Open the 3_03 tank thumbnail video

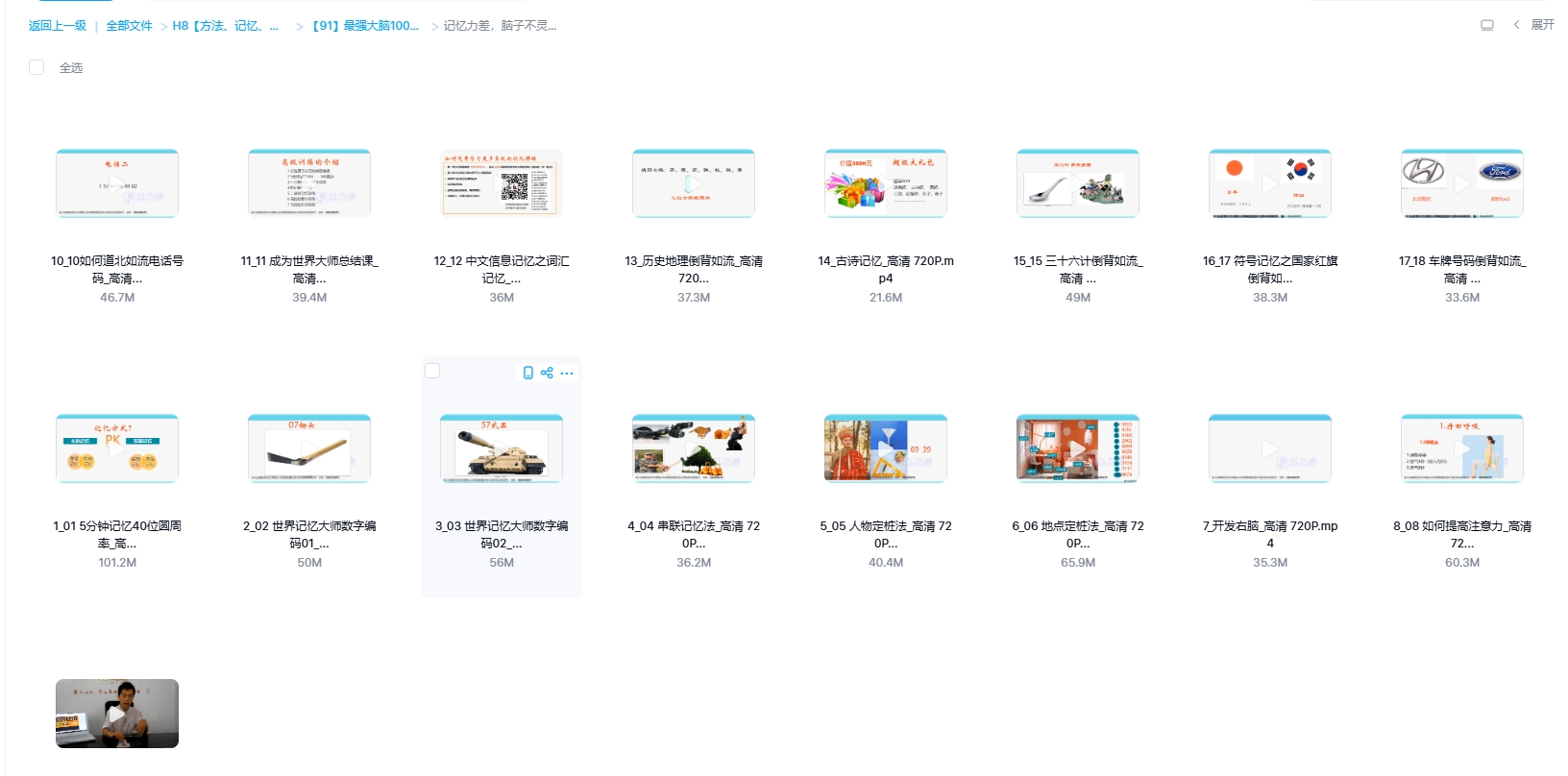coord(502,449)
